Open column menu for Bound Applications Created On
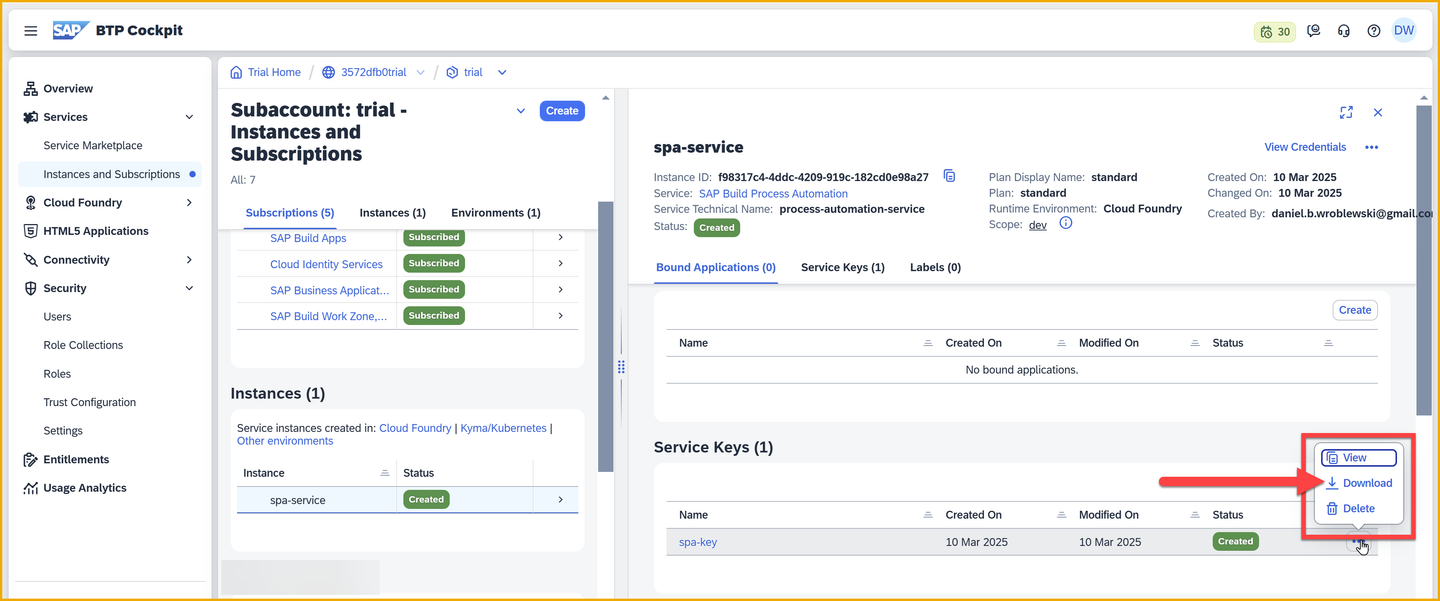1440x601 pixels. pyautogui.click(x=1062, y=343)
